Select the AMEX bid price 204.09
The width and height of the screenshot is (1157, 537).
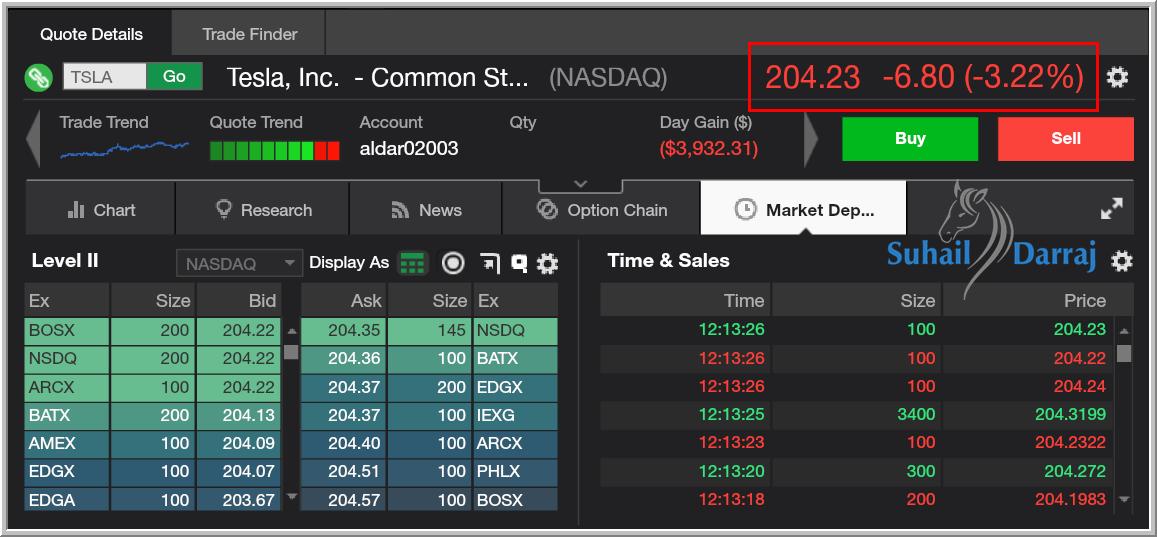(x=238, y=443)
